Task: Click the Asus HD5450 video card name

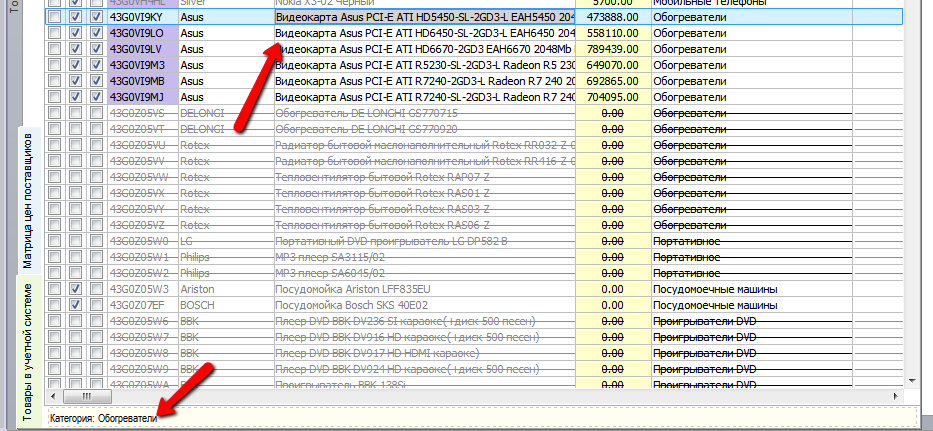Action: [x=425, y=17]
